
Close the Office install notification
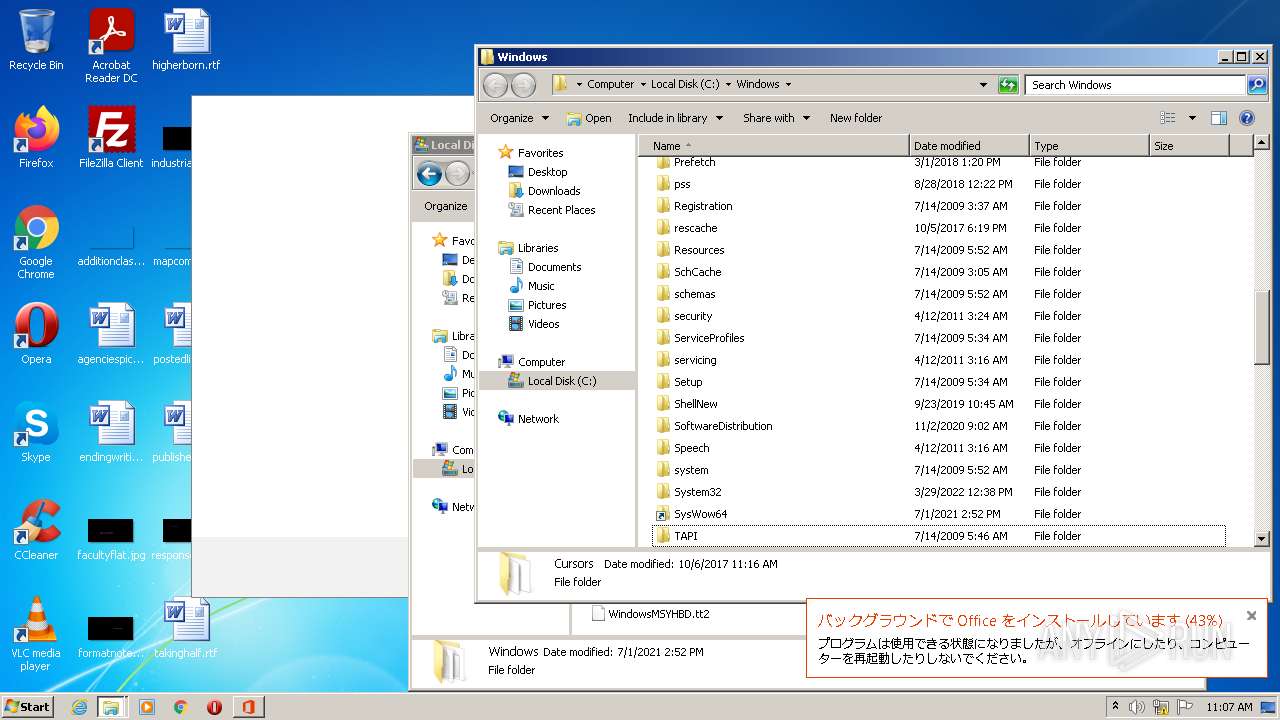coord(1251,615)
